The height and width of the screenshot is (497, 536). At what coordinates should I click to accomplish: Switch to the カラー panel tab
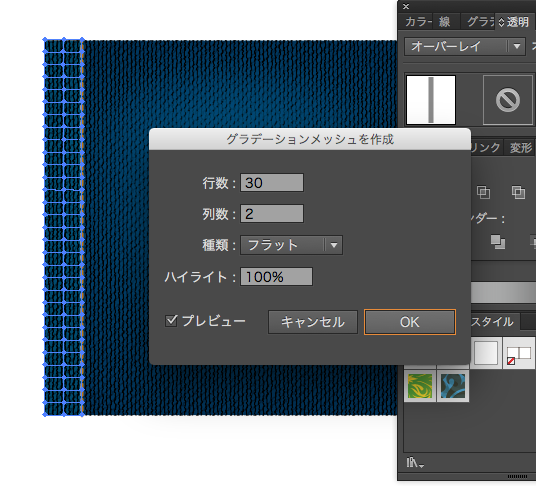point(416,22)
